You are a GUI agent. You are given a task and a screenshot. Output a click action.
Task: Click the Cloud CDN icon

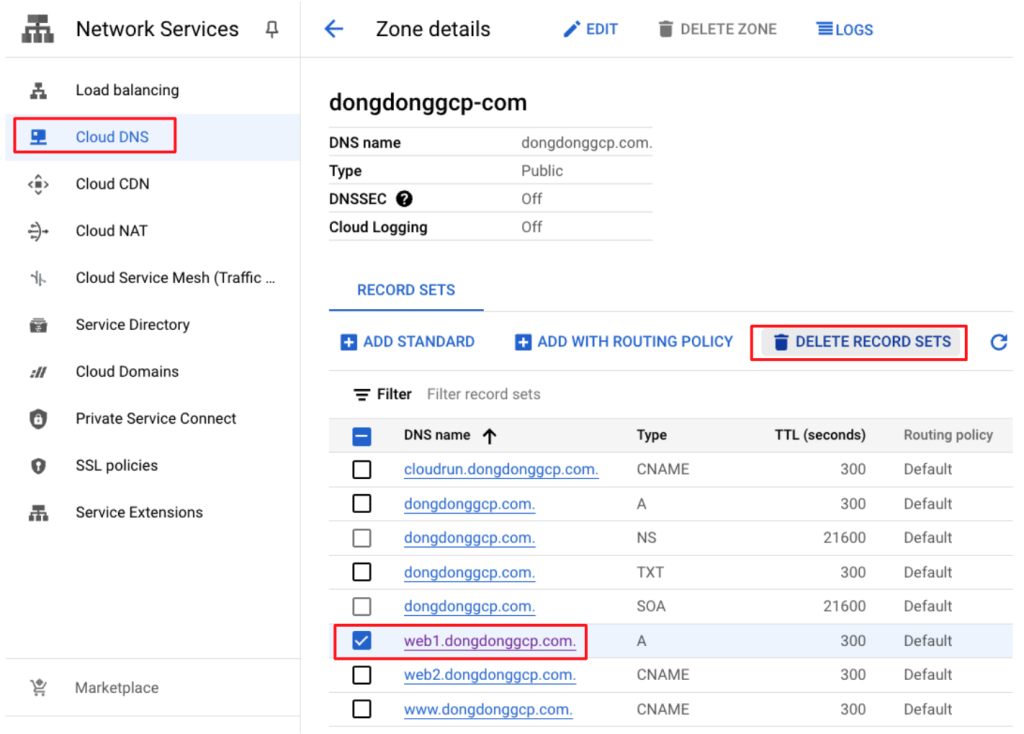click(39, 184)
